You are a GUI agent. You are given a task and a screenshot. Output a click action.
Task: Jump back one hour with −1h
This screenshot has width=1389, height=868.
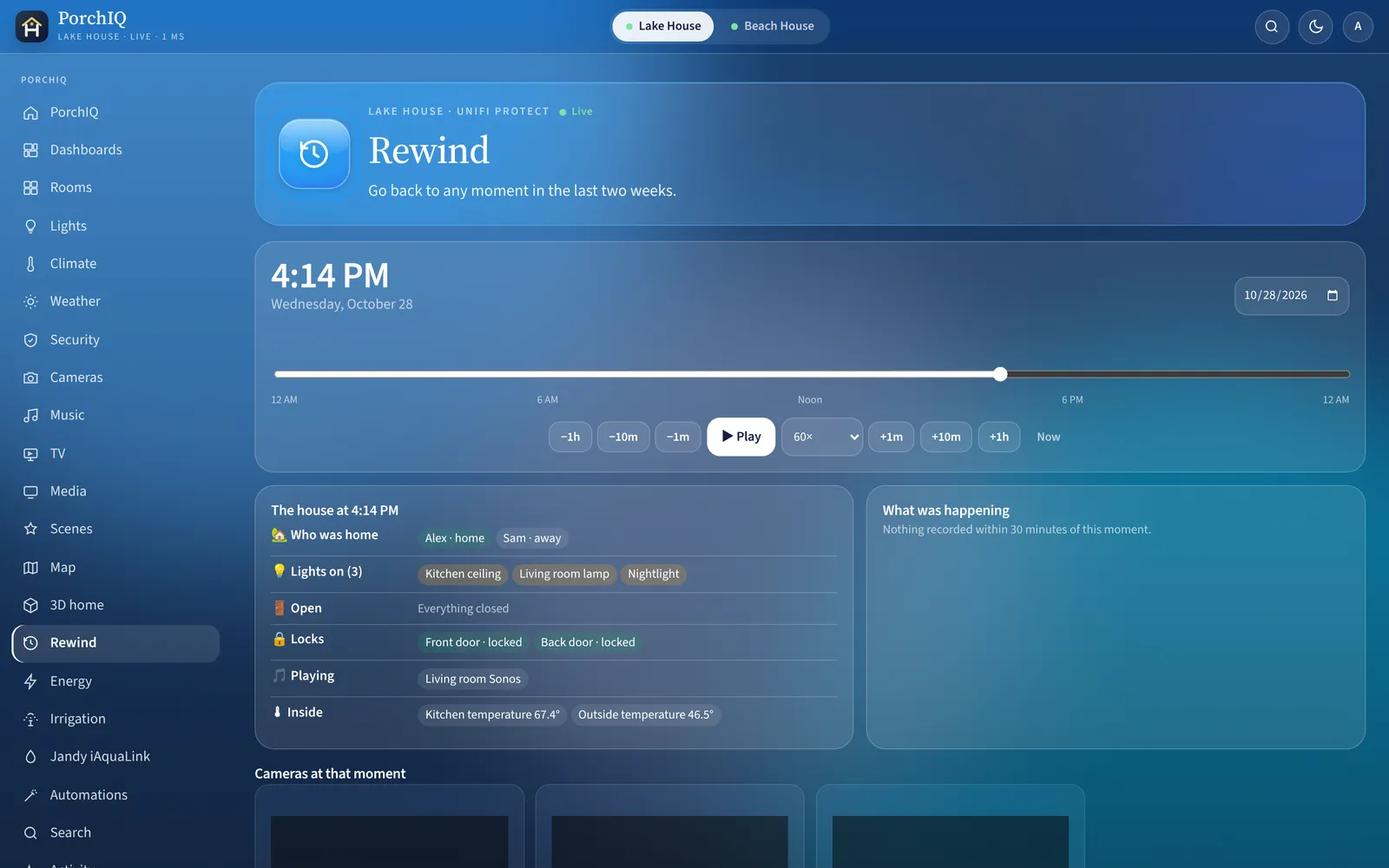click(x=570, y=437)
